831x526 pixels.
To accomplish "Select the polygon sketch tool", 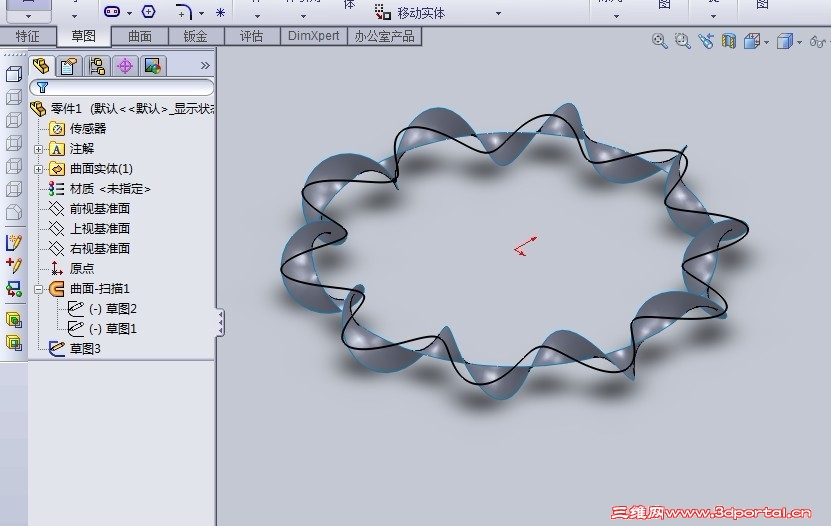I will tap(148, 11).
